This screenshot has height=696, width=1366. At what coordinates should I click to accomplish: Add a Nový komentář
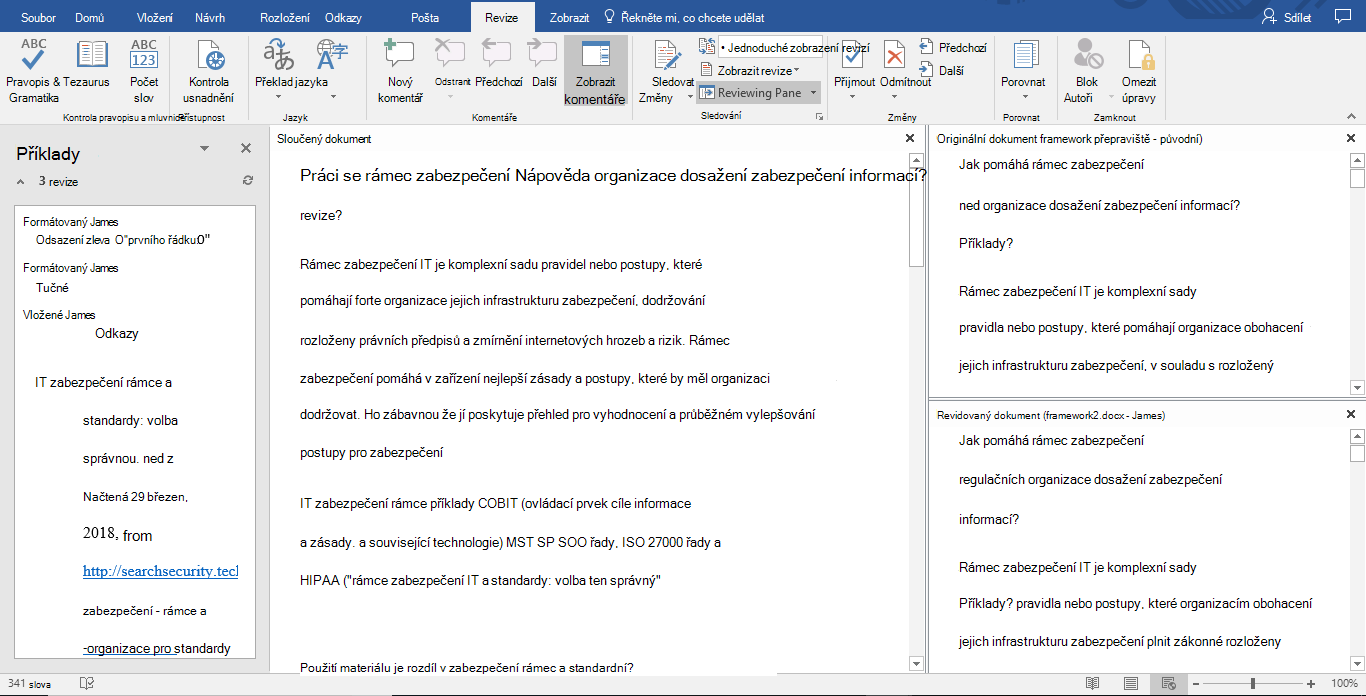[x=400, y=72]
